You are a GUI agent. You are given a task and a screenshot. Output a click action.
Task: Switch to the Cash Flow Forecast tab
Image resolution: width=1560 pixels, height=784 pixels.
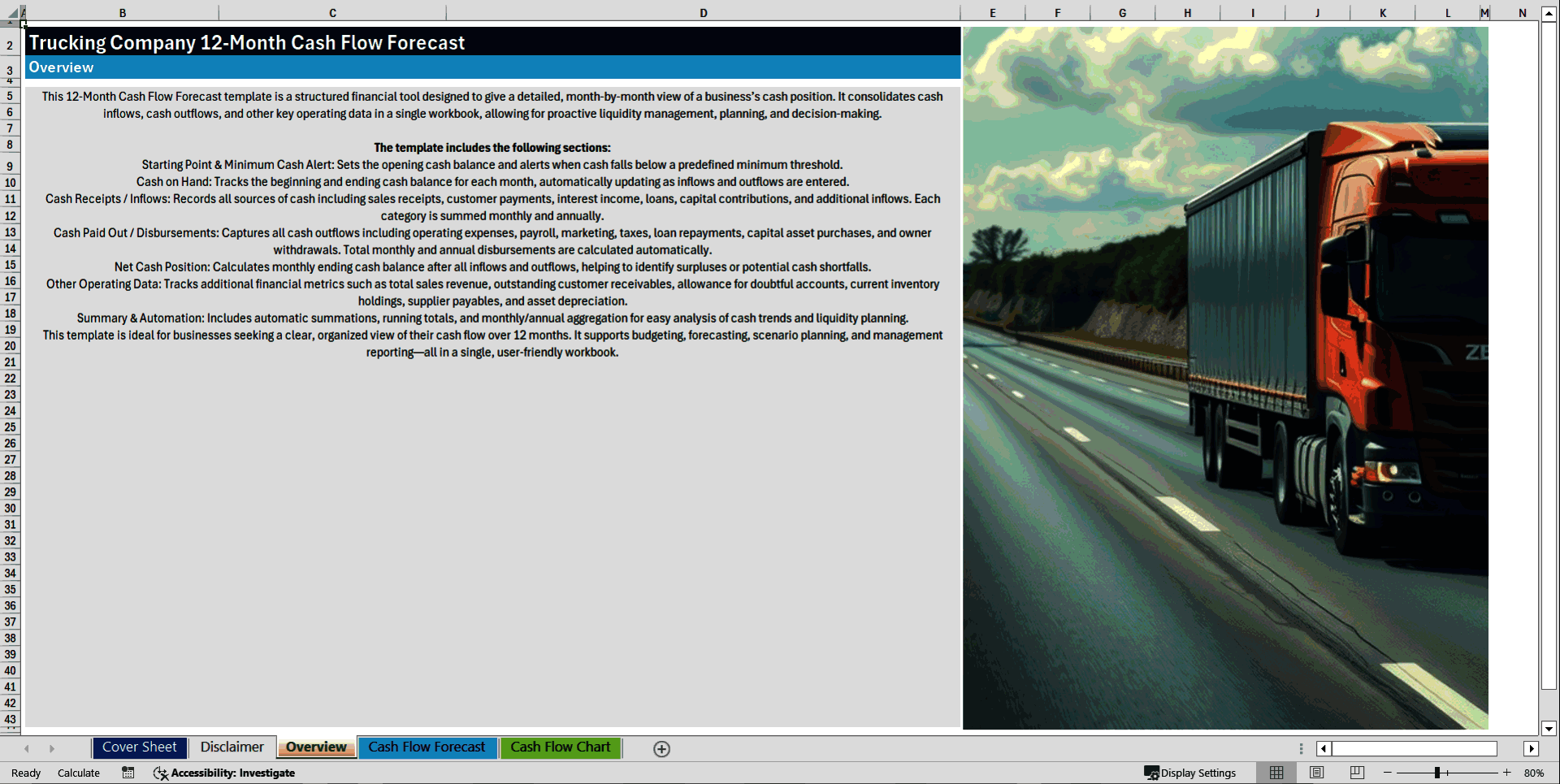point(427,747)
